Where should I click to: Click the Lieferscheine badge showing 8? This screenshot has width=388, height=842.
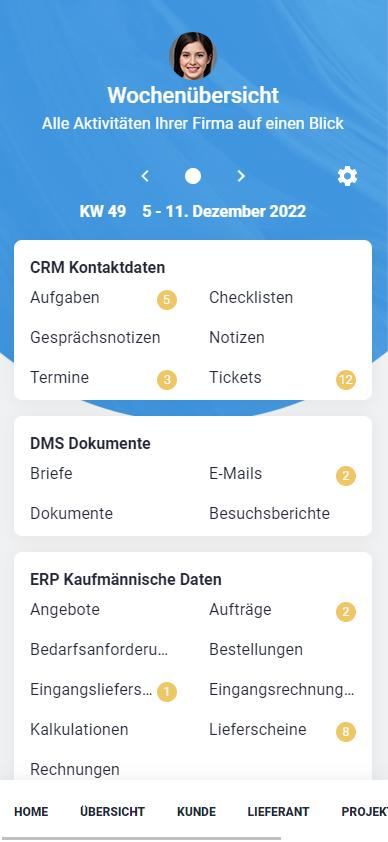point(346,731)
